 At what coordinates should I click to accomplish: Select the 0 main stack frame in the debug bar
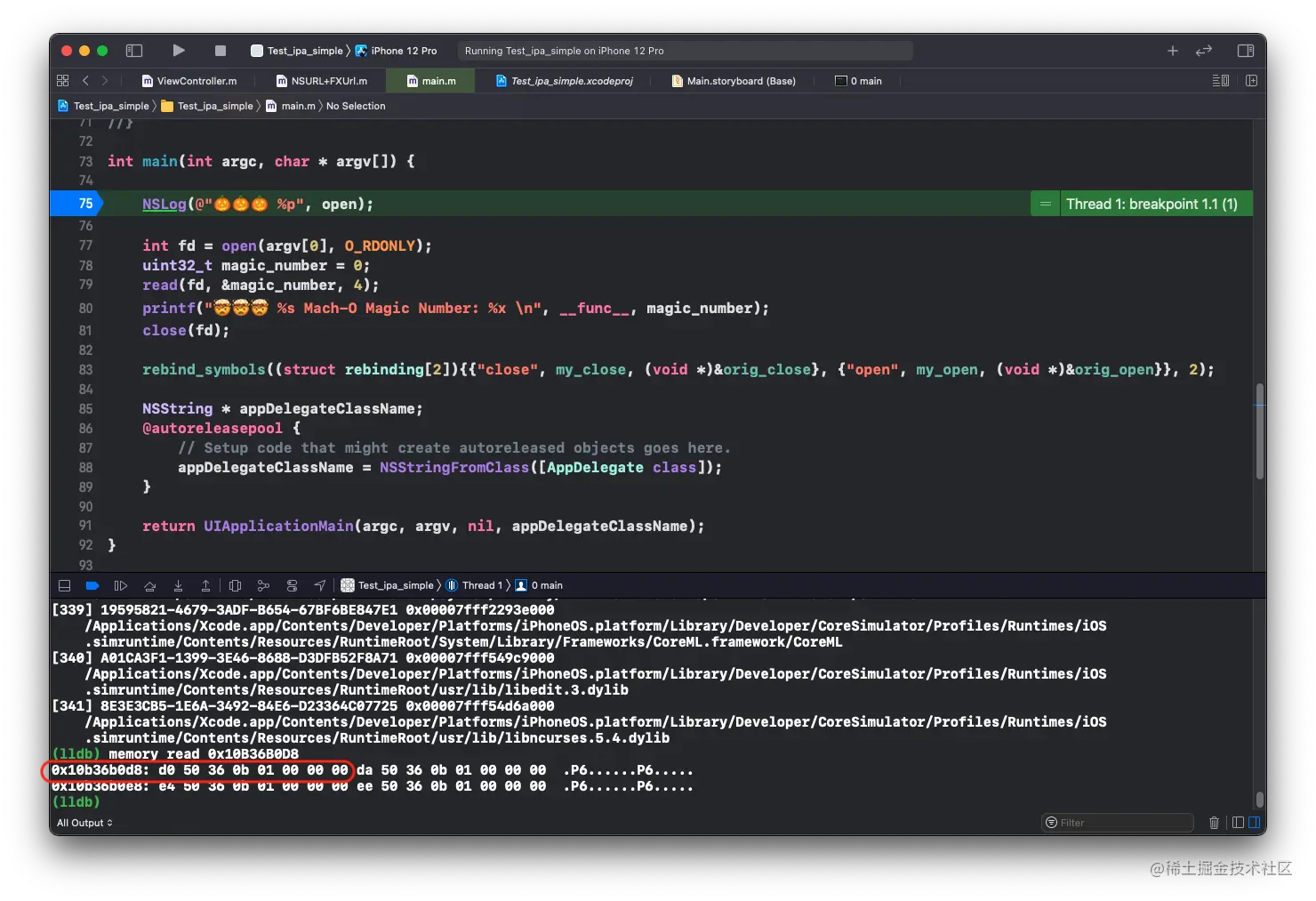pos(539,585)
